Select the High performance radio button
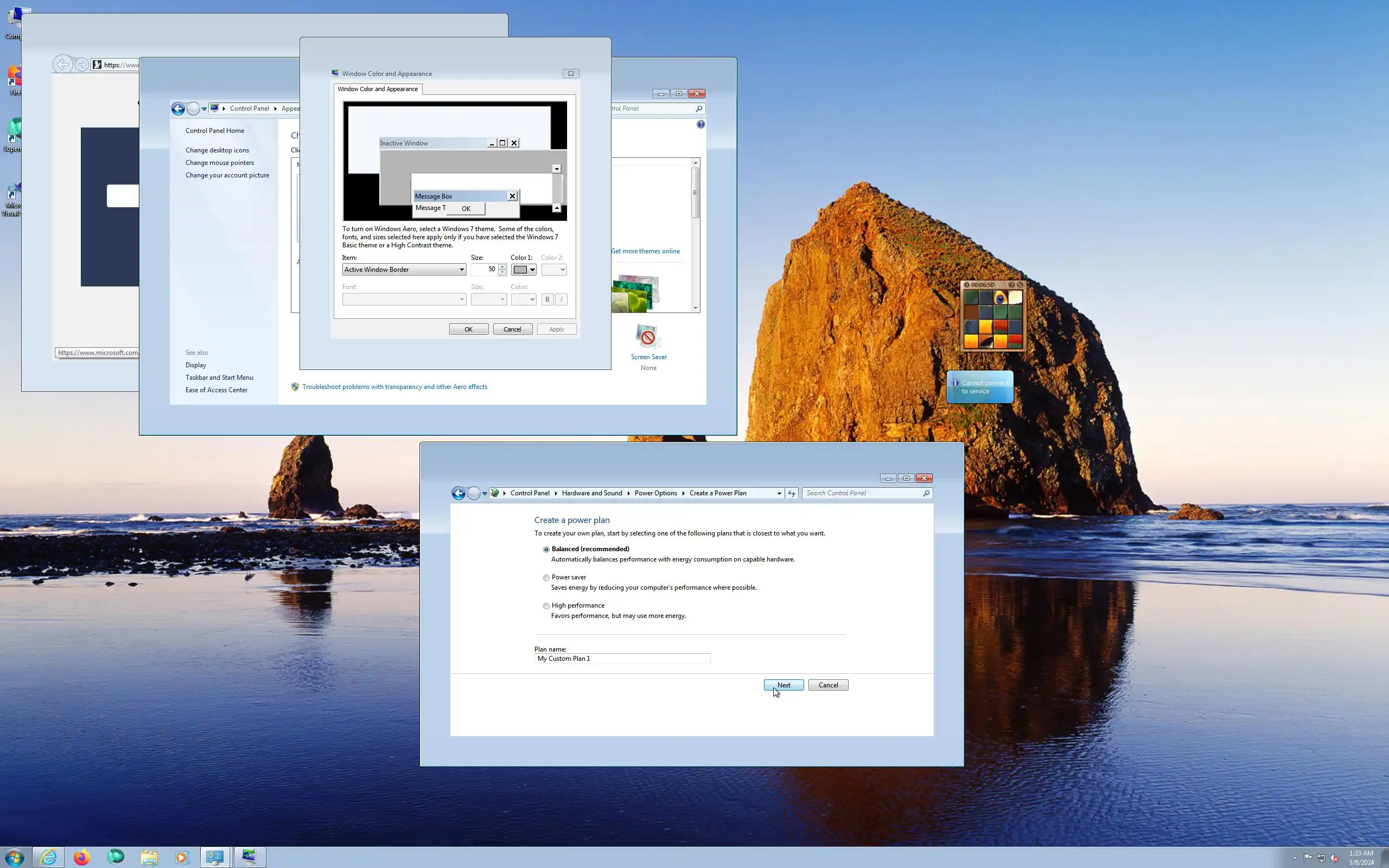Screen dimensions: 1389x868 (x=546, y=605)
